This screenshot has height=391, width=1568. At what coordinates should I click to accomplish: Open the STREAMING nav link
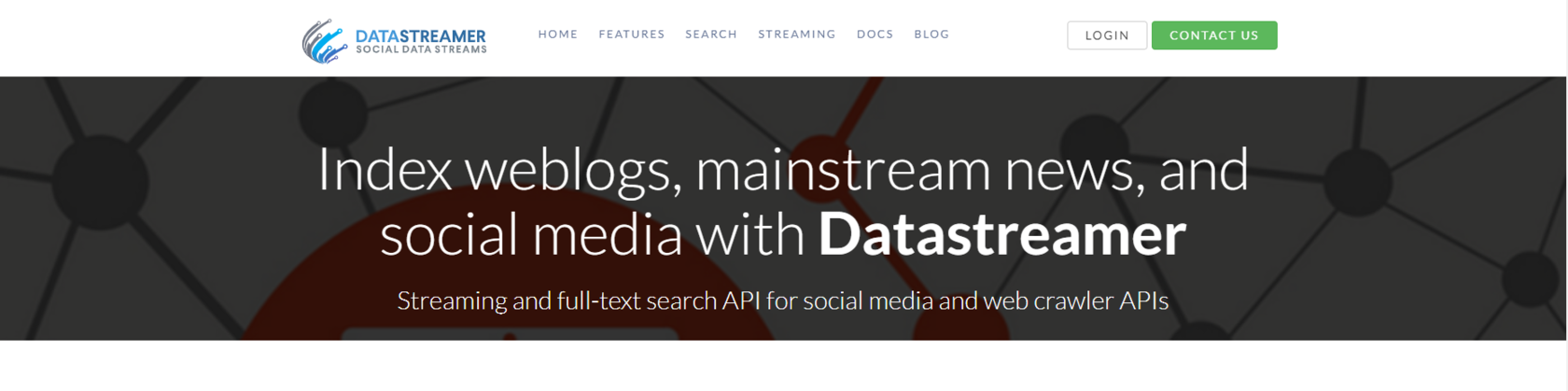(796, 35)
